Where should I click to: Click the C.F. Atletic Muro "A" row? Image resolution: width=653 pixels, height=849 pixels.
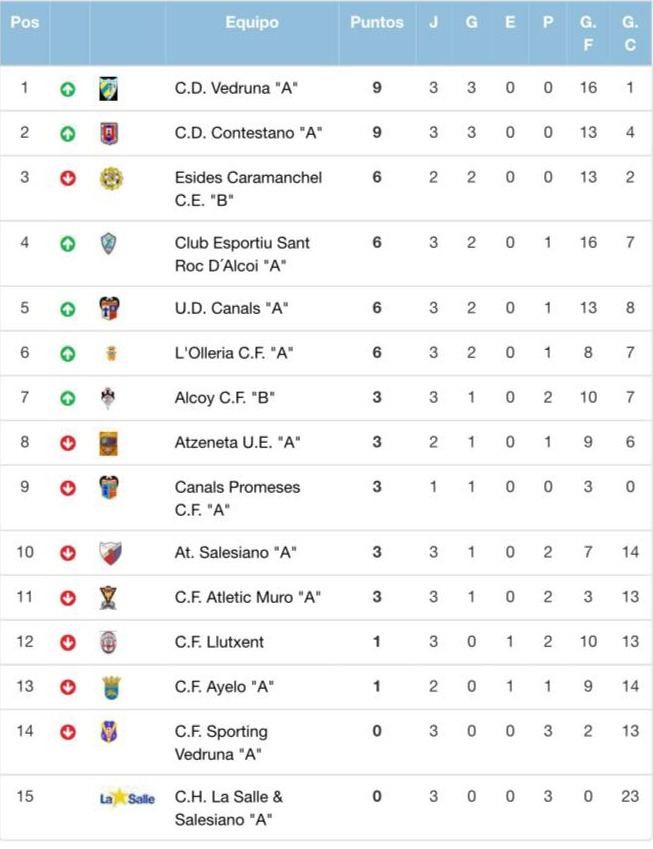[x=247, y=597]
